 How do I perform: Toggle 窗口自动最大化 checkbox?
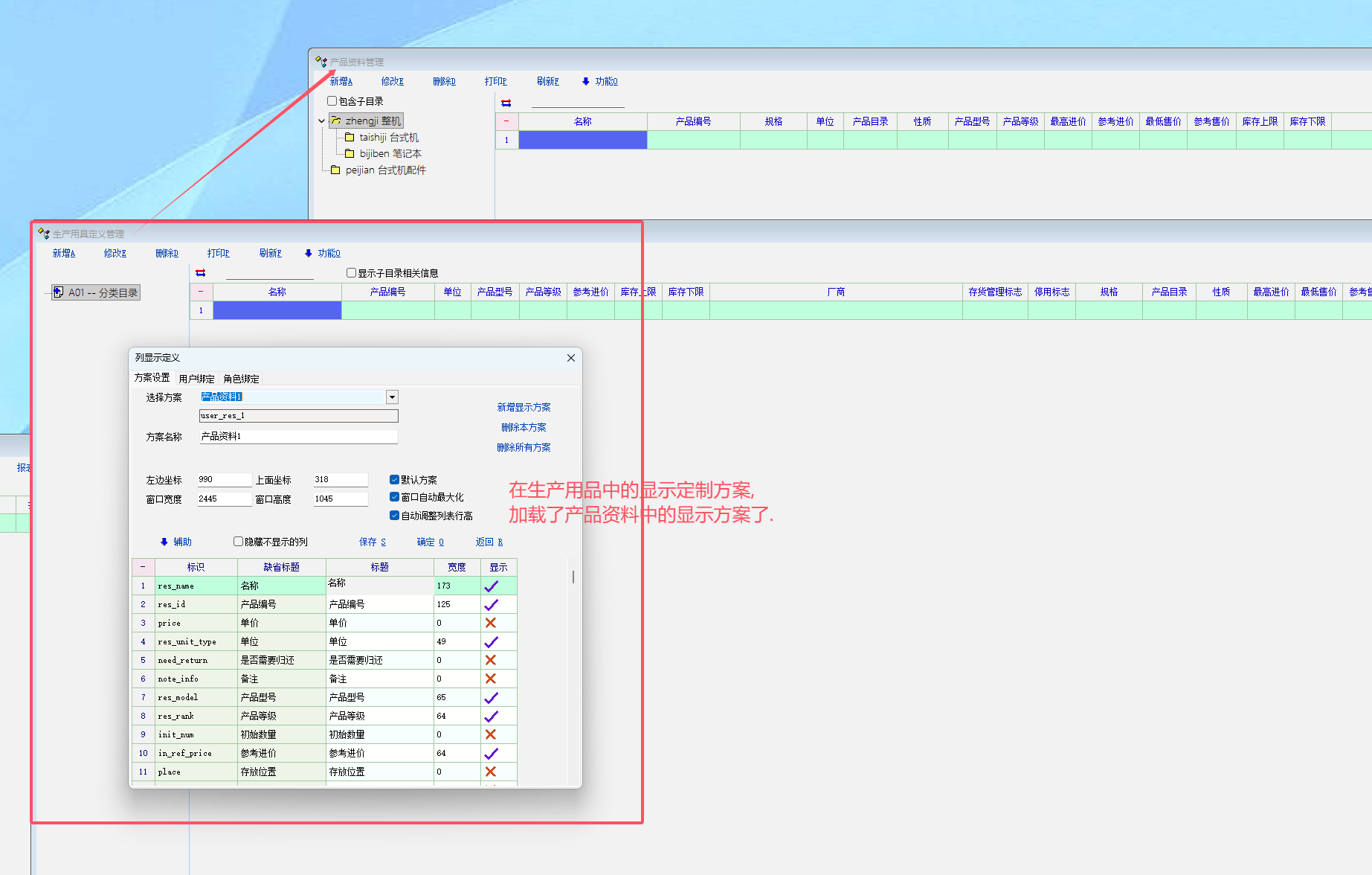point(395,497)
